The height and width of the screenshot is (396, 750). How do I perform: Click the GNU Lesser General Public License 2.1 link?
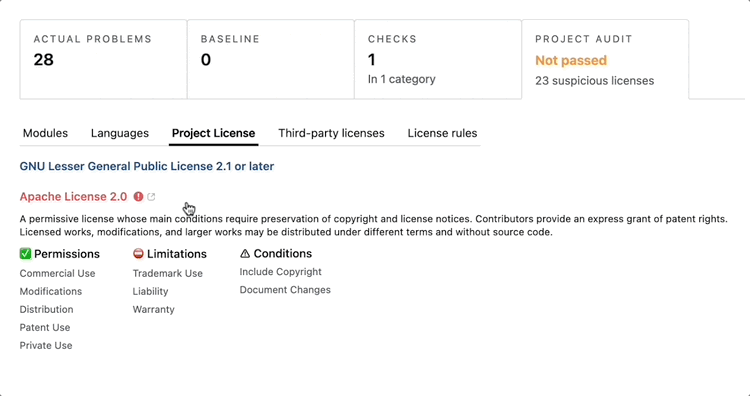tap(147, 166)
